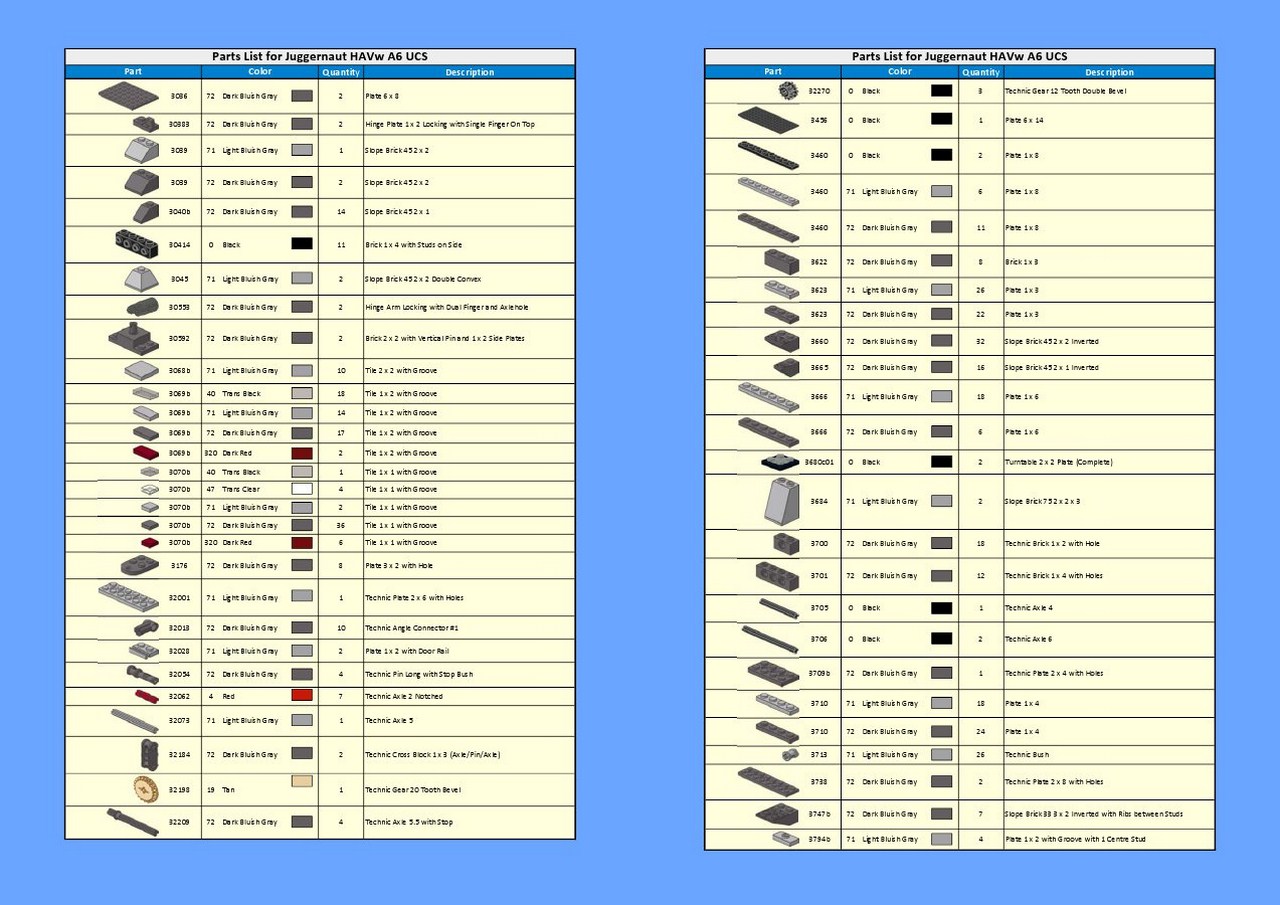
Task: Click the "Color" header in the left table
Action: pos(260,72)
